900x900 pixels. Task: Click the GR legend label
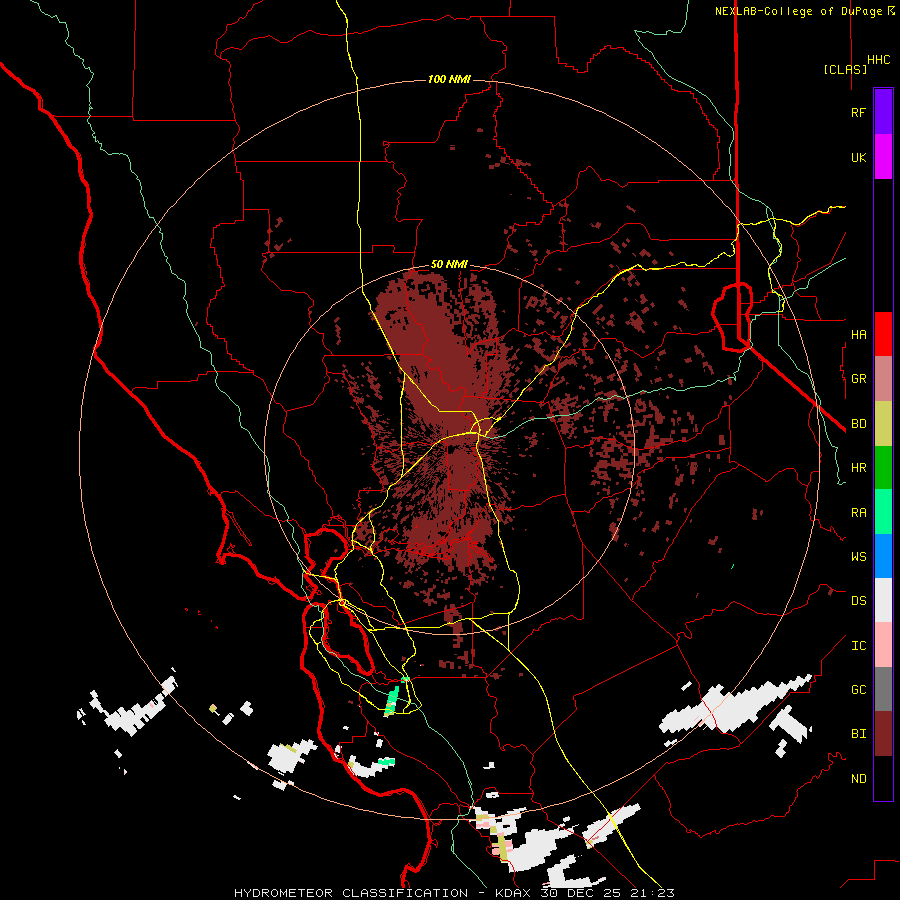click(858, 379)
